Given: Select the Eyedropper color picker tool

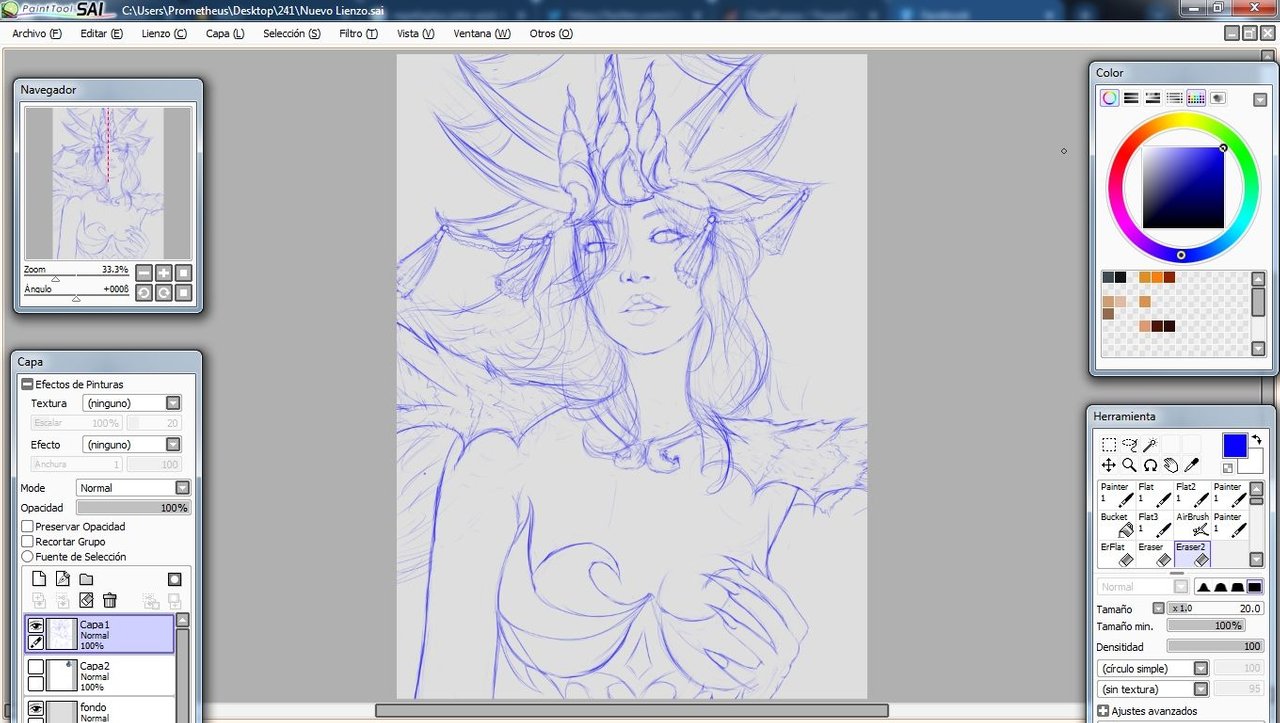Looking at the screenshot, I should coord(1191,465).
